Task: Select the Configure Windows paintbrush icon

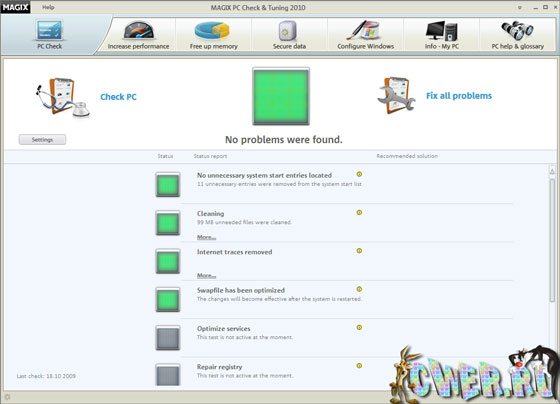Action: coord(363,30)
